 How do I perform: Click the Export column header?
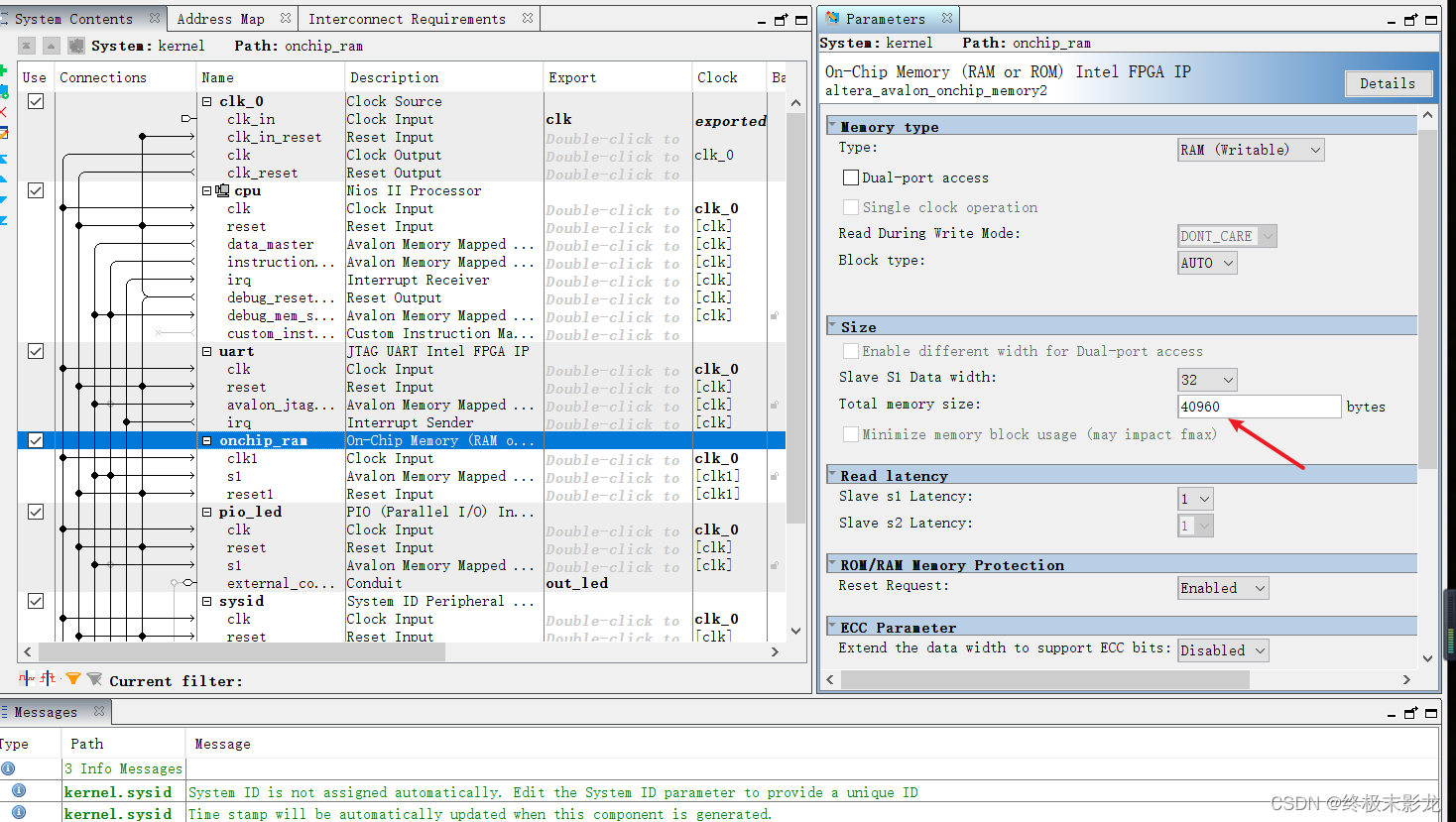pos(617,77)
